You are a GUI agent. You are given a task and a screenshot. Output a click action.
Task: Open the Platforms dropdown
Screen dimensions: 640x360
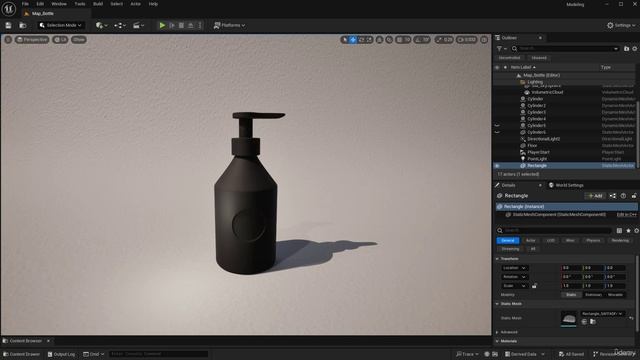[229, 25]
